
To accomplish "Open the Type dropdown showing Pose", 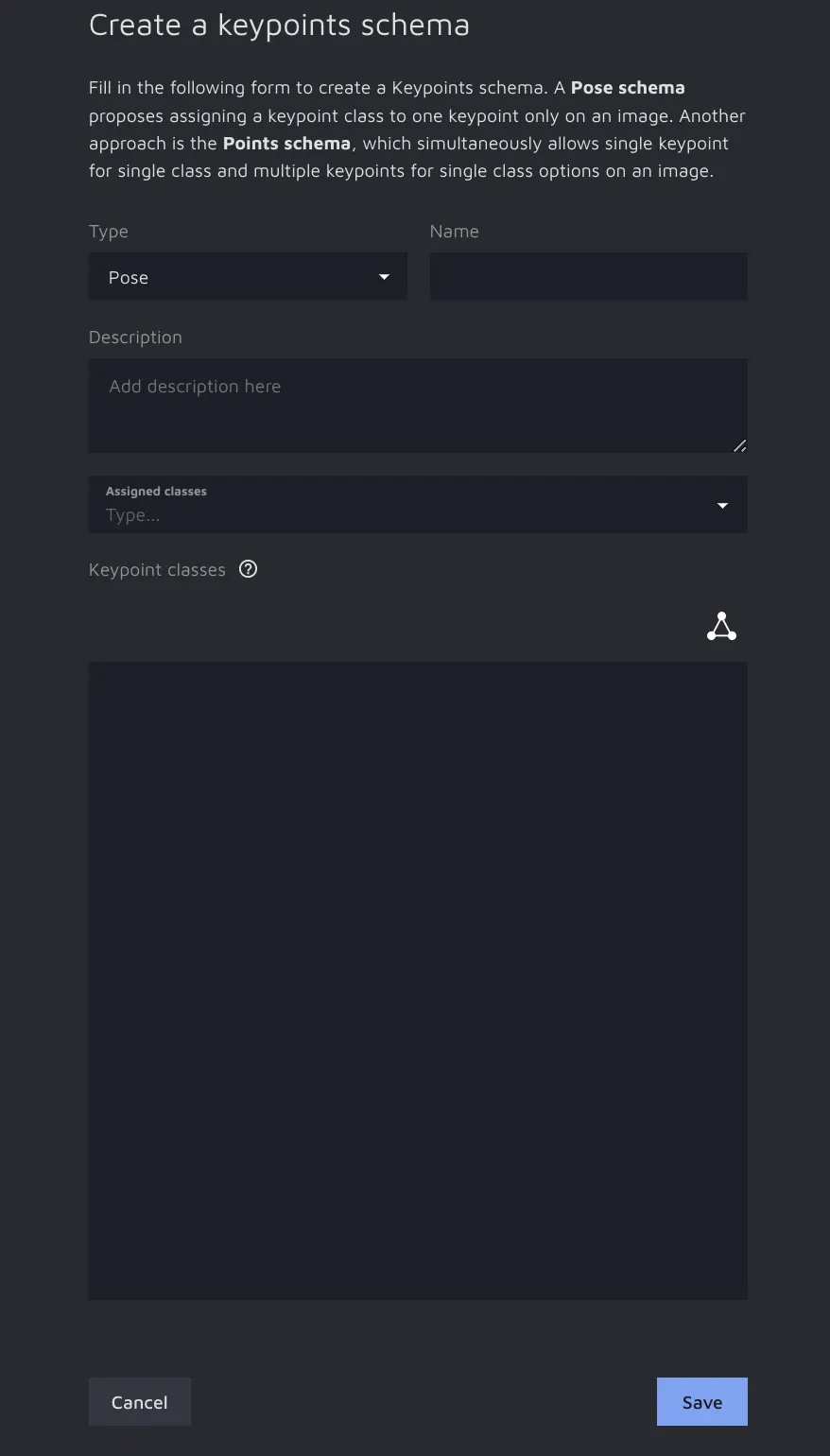I will 248,277.
